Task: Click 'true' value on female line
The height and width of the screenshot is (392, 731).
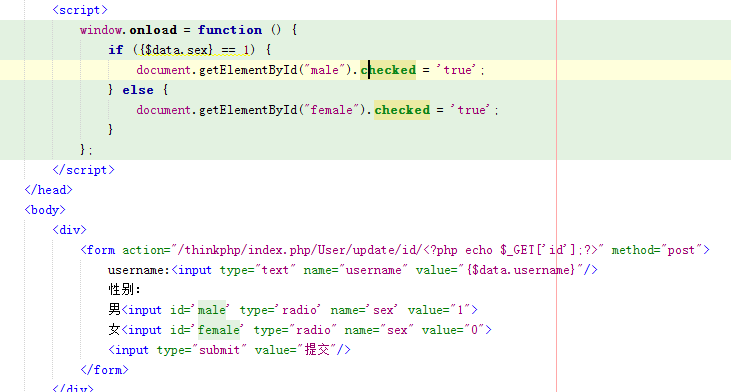Action: [471, 110]
